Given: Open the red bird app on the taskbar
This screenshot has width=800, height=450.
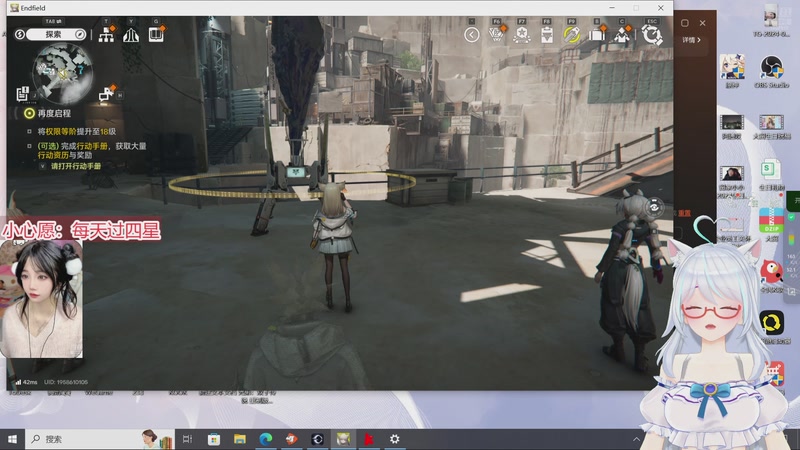Looking at the screenshot, I should click(291, 439).
